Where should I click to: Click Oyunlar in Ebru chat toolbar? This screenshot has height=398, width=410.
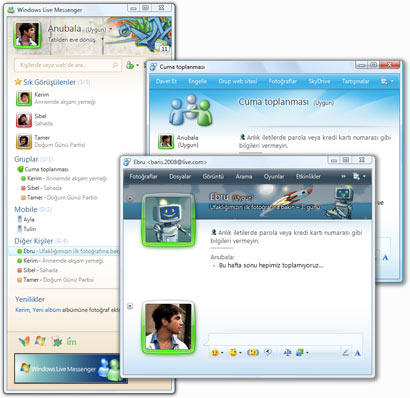[274, 177]
